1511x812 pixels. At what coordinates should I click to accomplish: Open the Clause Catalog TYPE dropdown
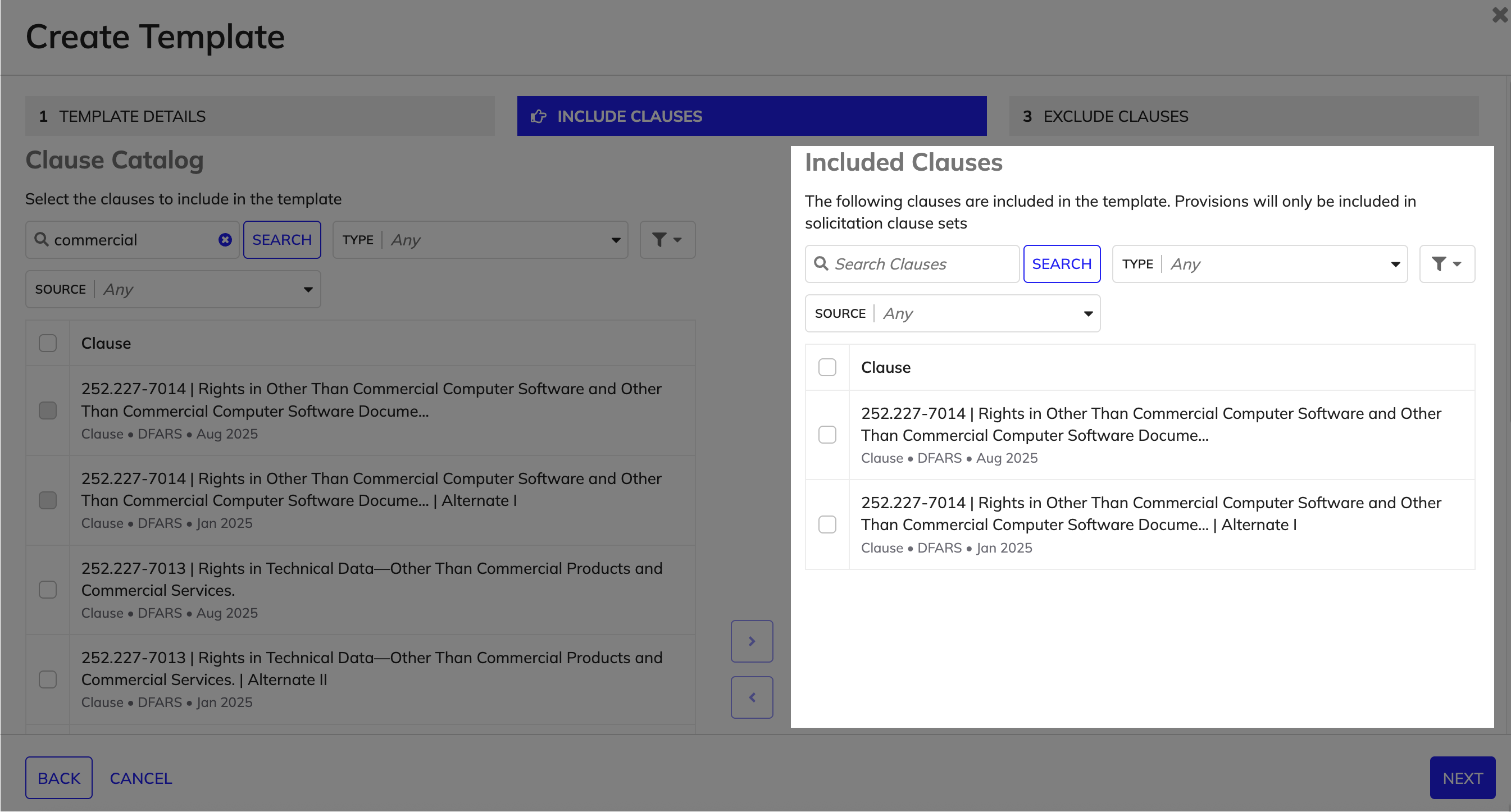pyautogui.click(x=480, y=240)
